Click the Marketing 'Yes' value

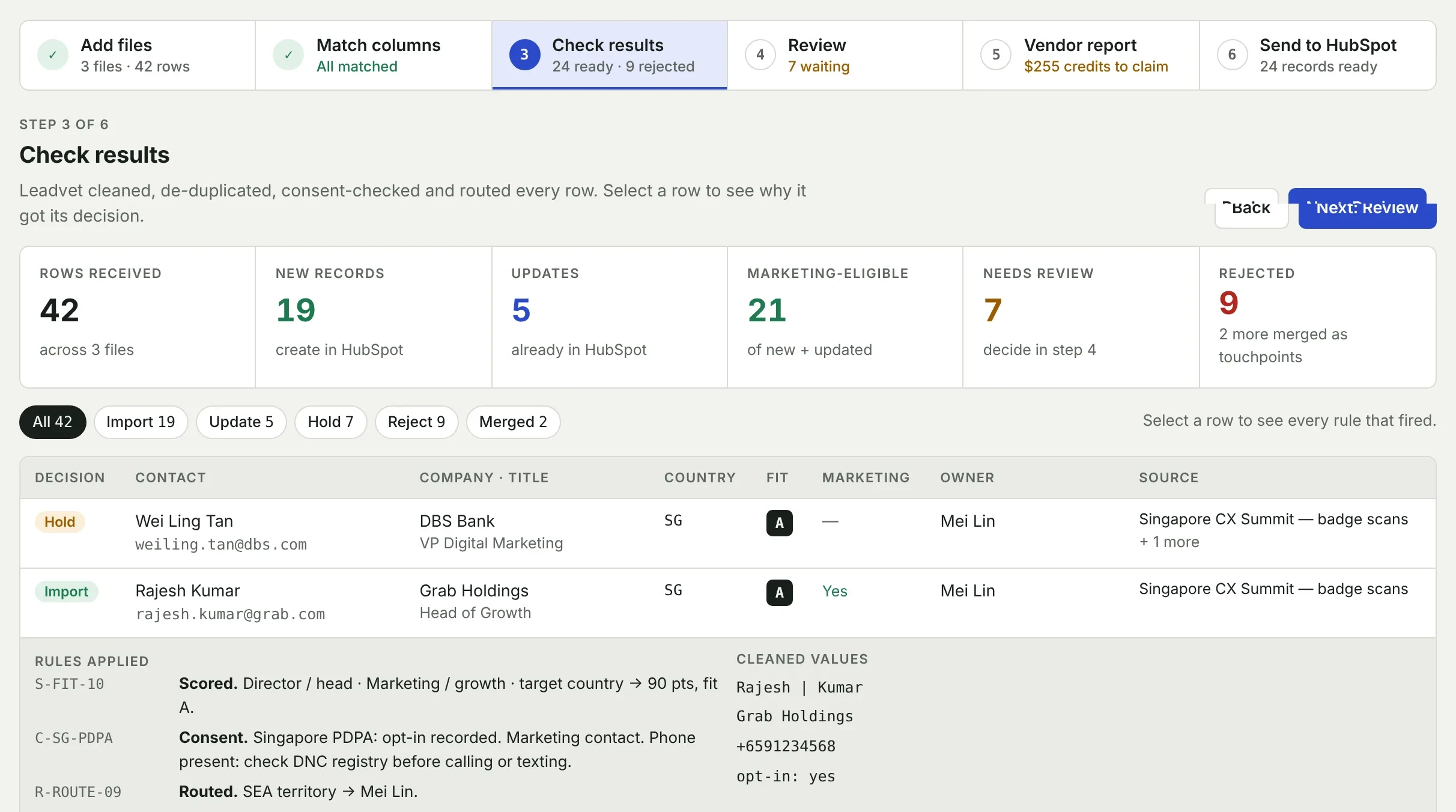(x=834, y=591)
